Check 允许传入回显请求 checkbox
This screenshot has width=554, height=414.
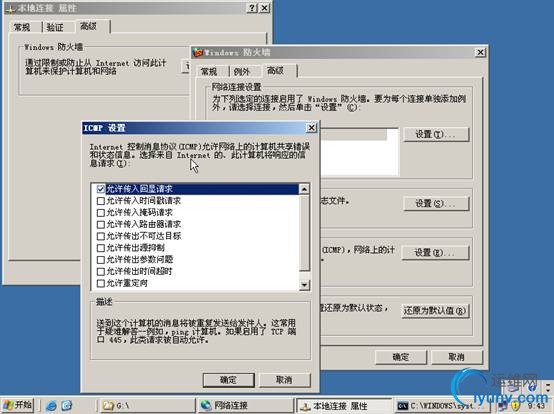101,189
